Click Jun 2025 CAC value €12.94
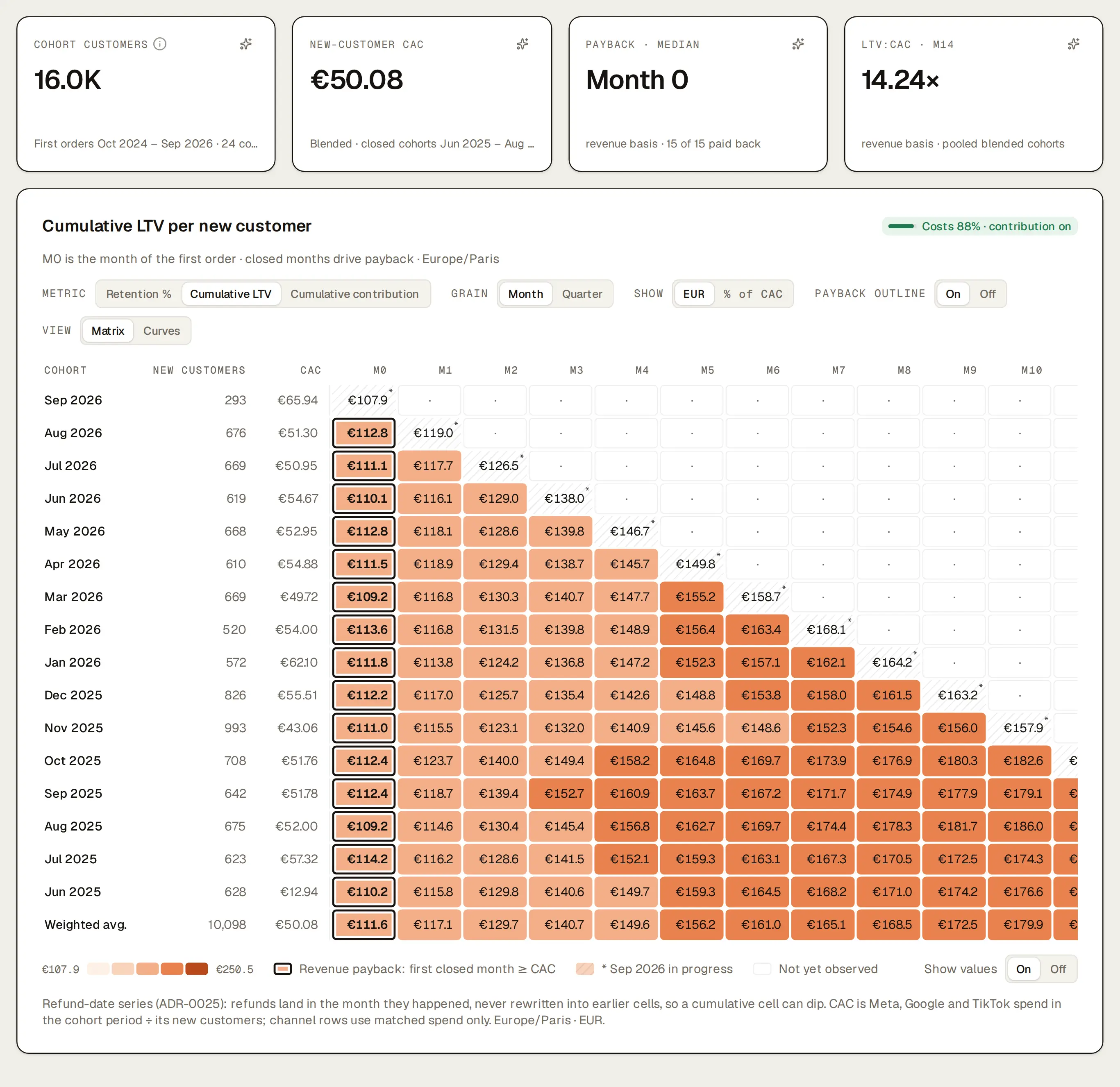1120x1087 pixels. (x=299, y=892)
